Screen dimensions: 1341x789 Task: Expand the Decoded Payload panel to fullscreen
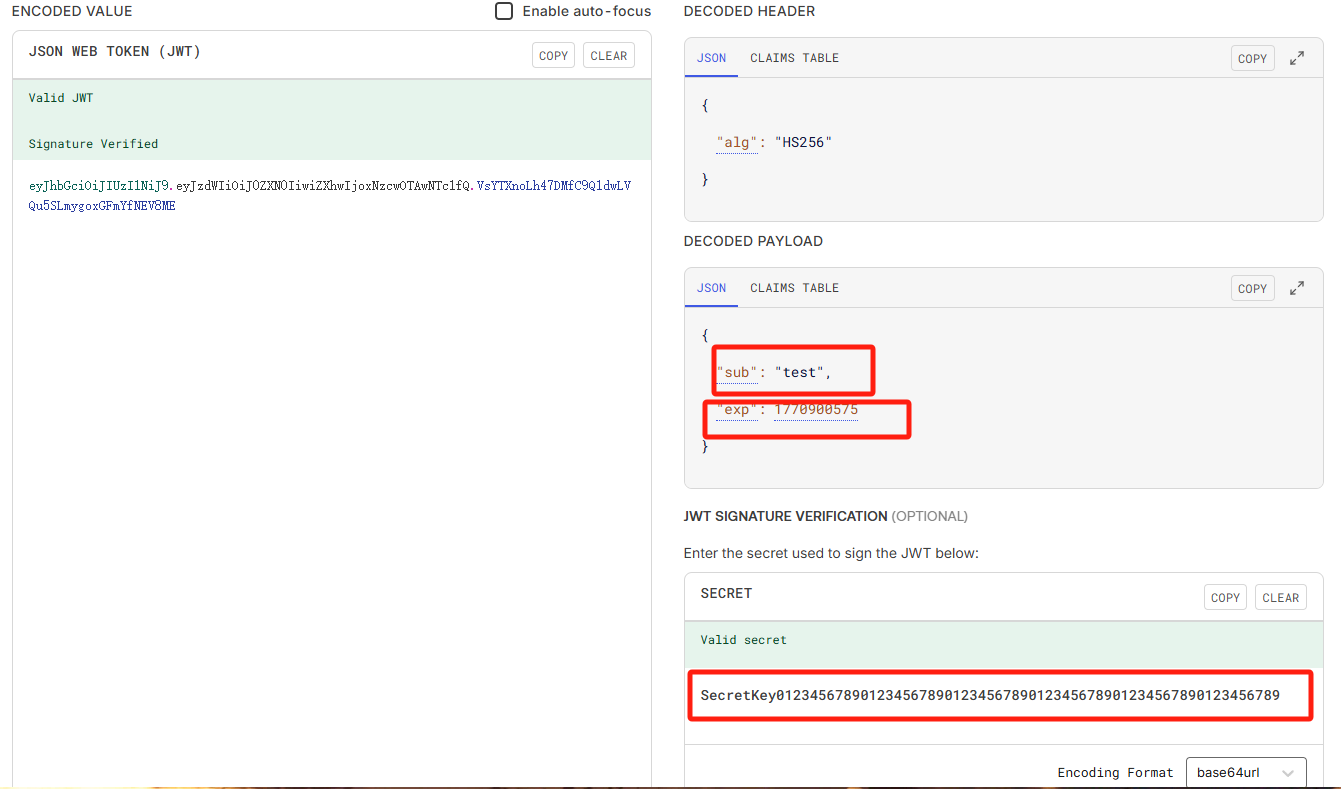[x=1297, y=288]
